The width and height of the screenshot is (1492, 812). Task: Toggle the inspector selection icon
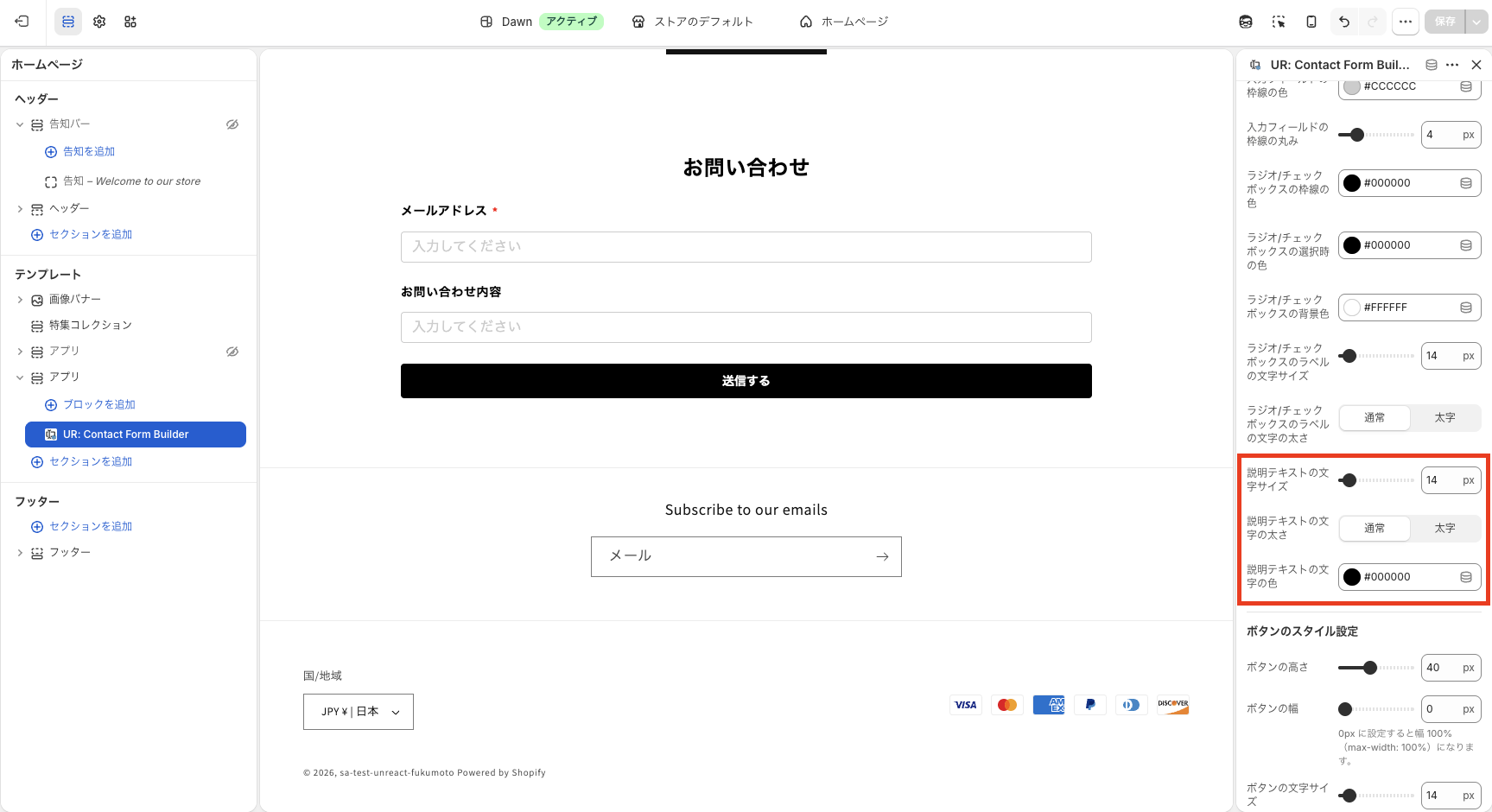coord(1279,22)
